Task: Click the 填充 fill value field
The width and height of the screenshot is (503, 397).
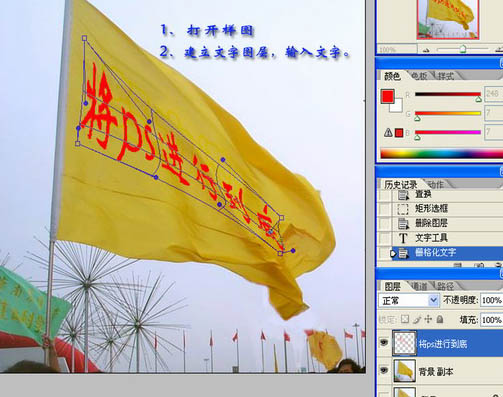Action: (x=492, y=320)
